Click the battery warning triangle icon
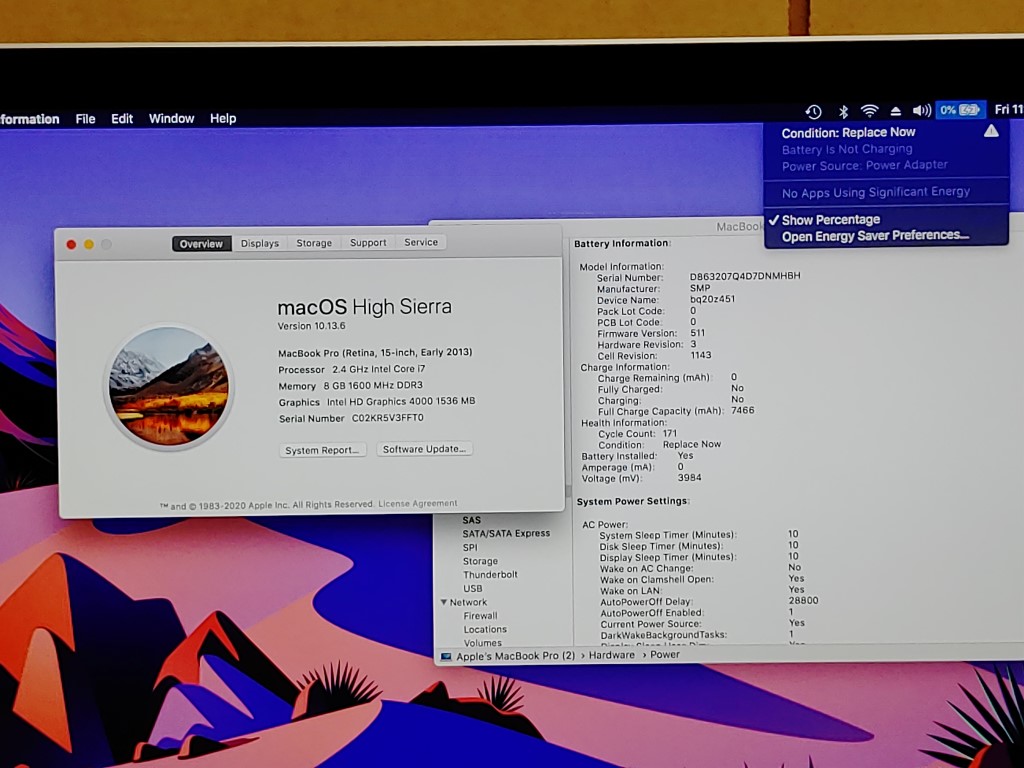Viewport: 1024px width, 768px height. (991, 131)
